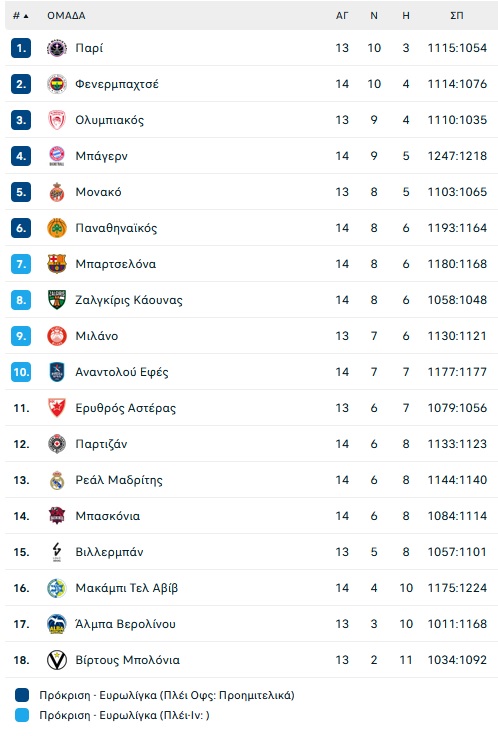498x736 pixels.
Task: Click the Φενερμπαχτσέ club crest
Action: pyautogui.click(x=57, y=84)
